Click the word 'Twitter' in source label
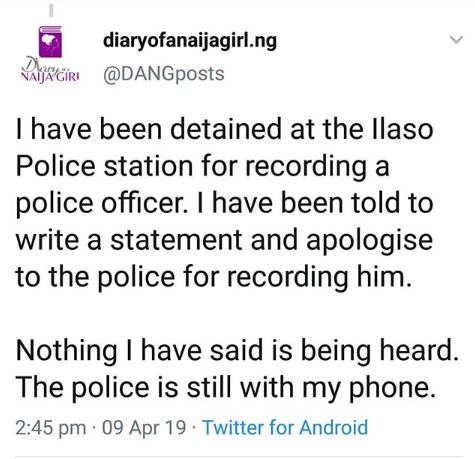 233,427
